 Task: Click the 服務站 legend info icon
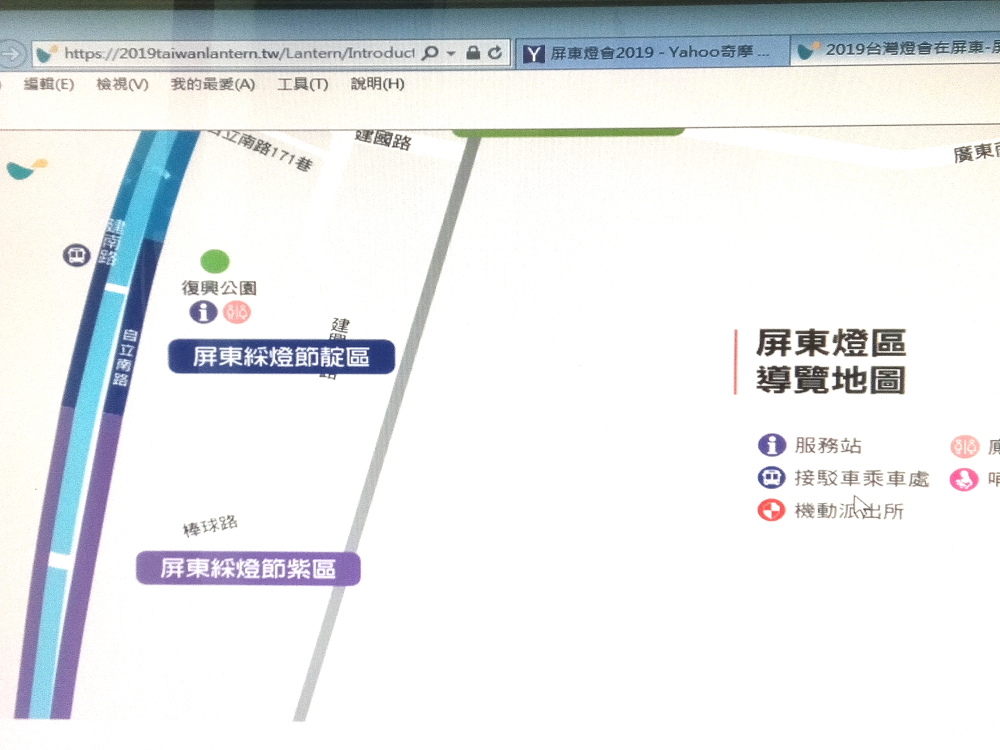772,445
